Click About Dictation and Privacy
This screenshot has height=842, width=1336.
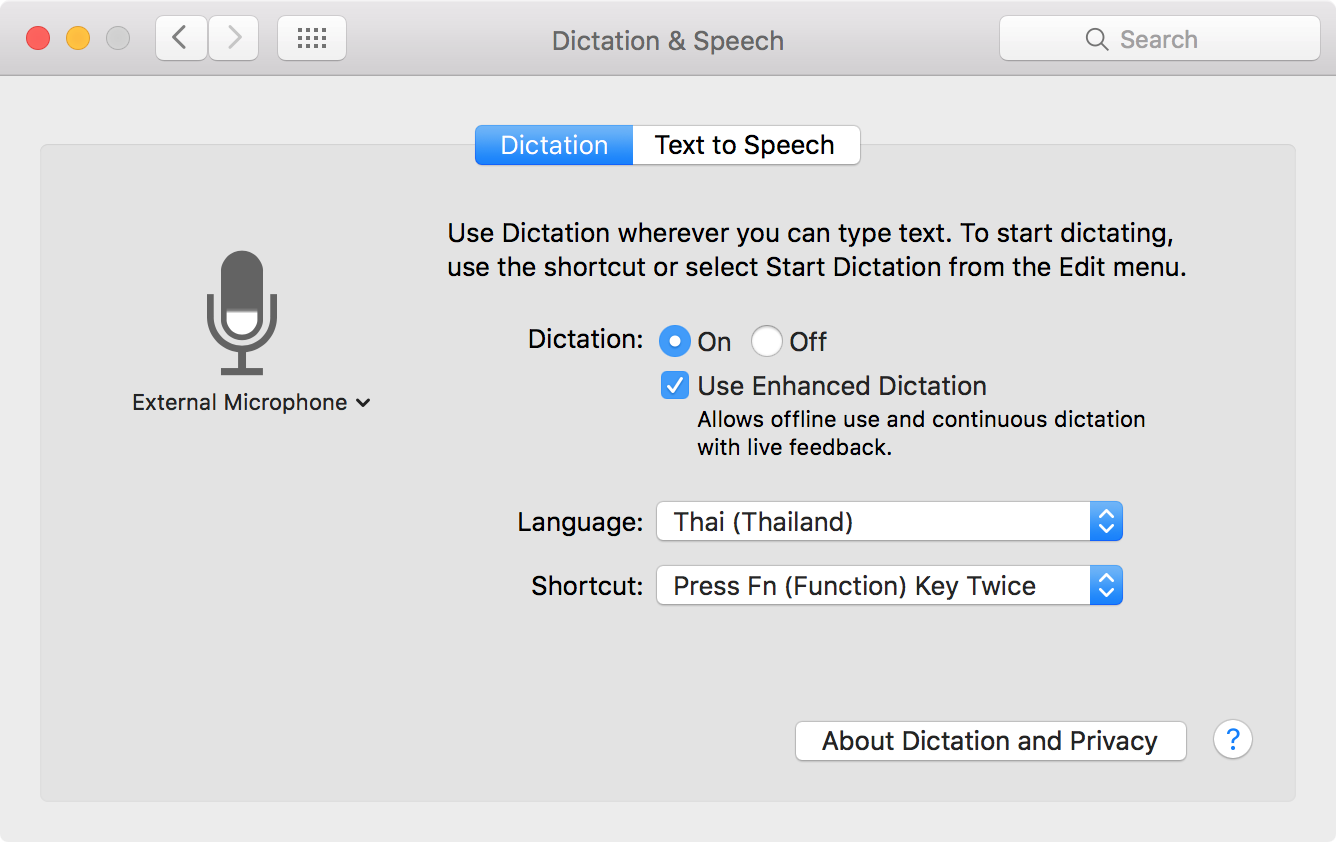coord(989,740)
